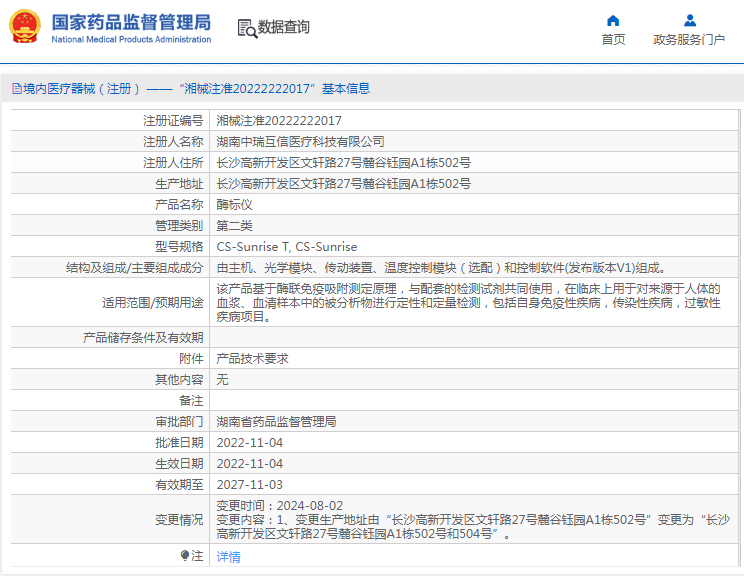Open the 数据查询 search document icon

pyautogui.click(x=247, y=28)
